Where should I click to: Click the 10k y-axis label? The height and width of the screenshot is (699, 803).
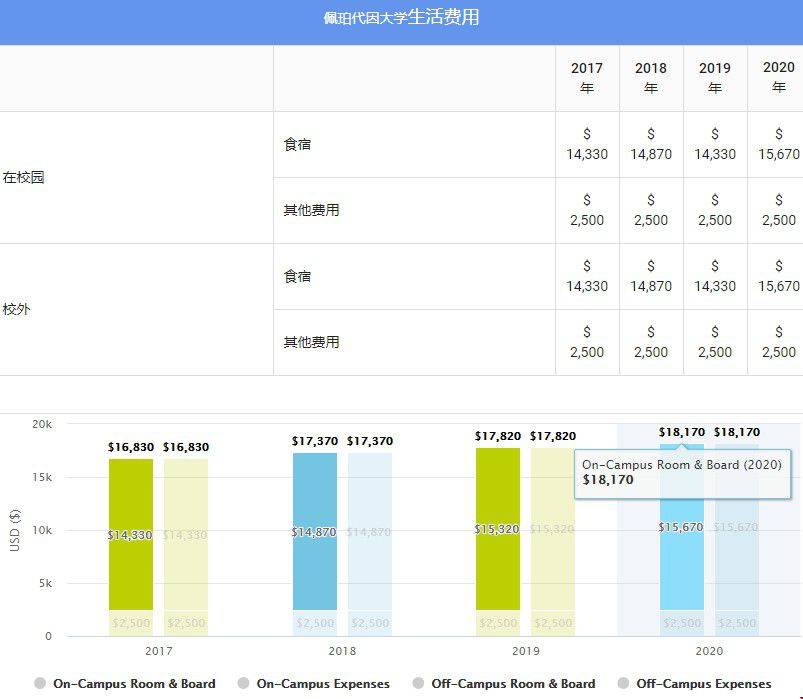[x=42, y=530]
